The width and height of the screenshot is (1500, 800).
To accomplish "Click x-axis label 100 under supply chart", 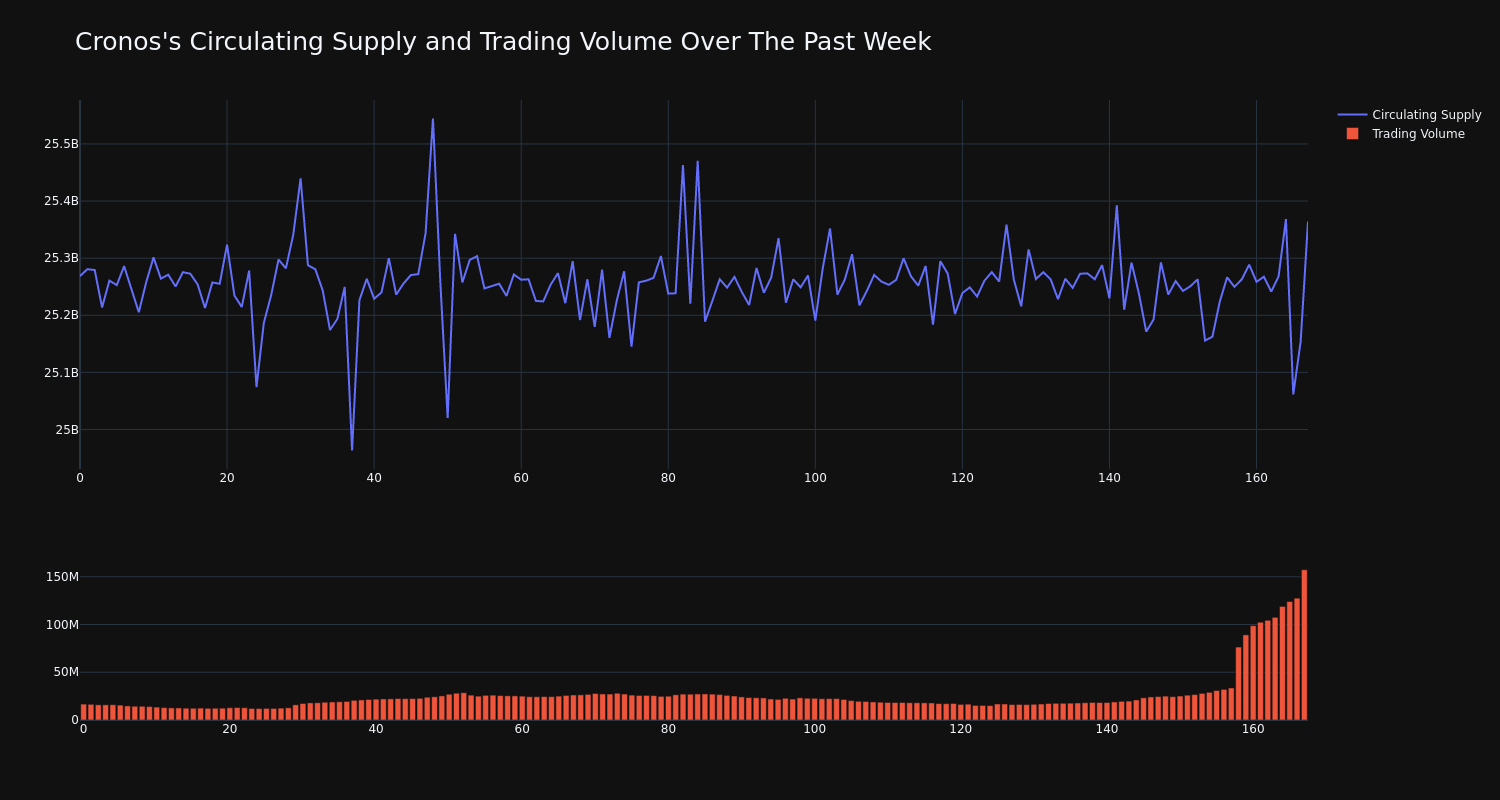I will (815, 478).
